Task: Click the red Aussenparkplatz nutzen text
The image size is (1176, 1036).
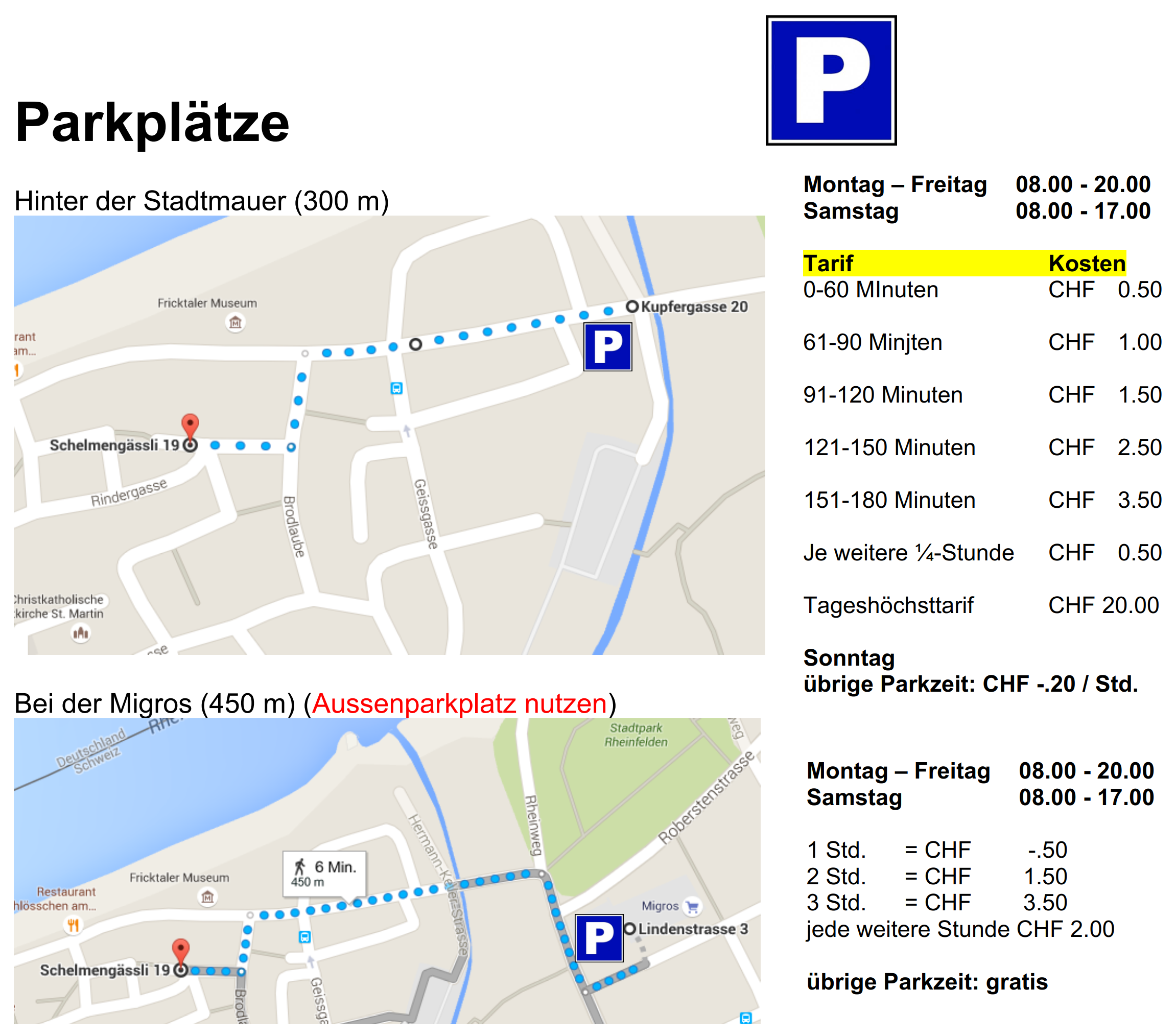Action: [459, 703]
